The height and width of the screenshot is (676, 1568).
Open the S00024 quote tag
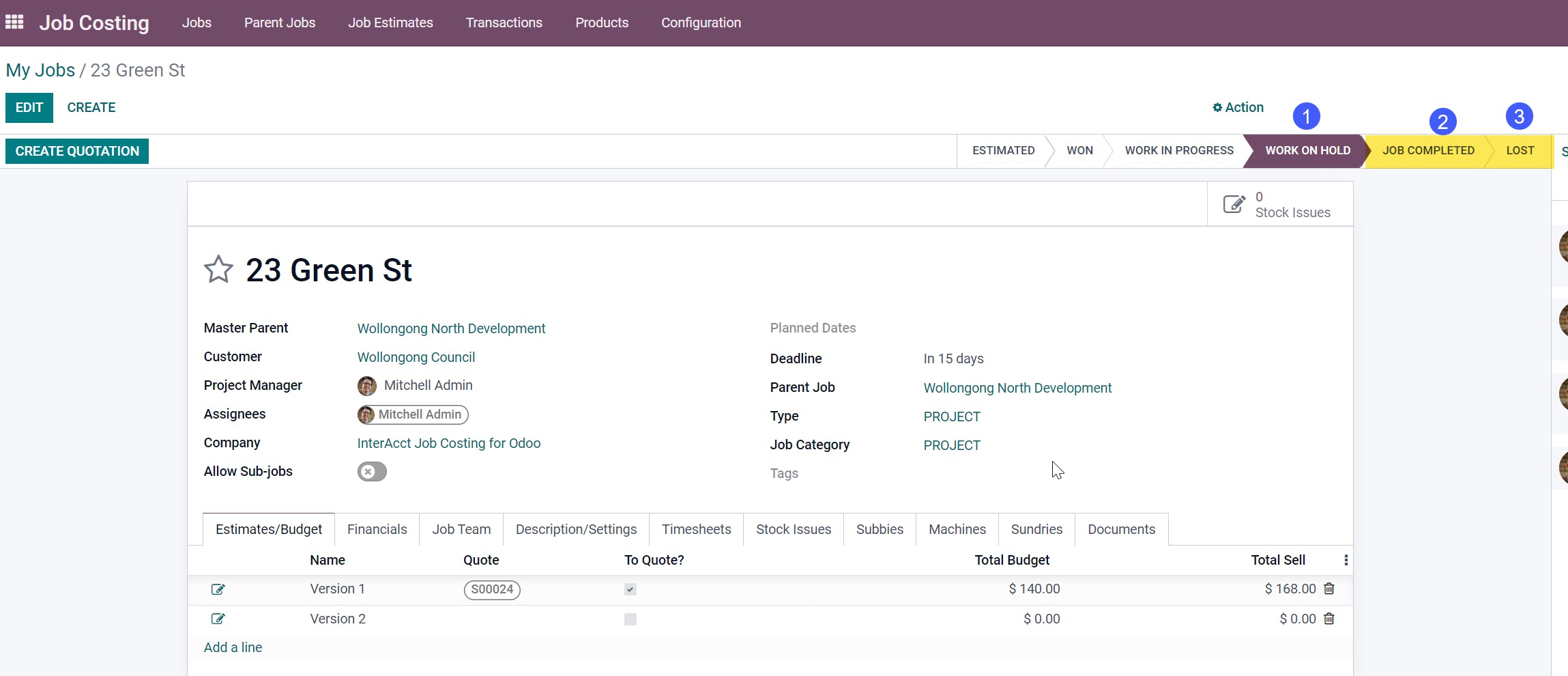pos(492,589)
